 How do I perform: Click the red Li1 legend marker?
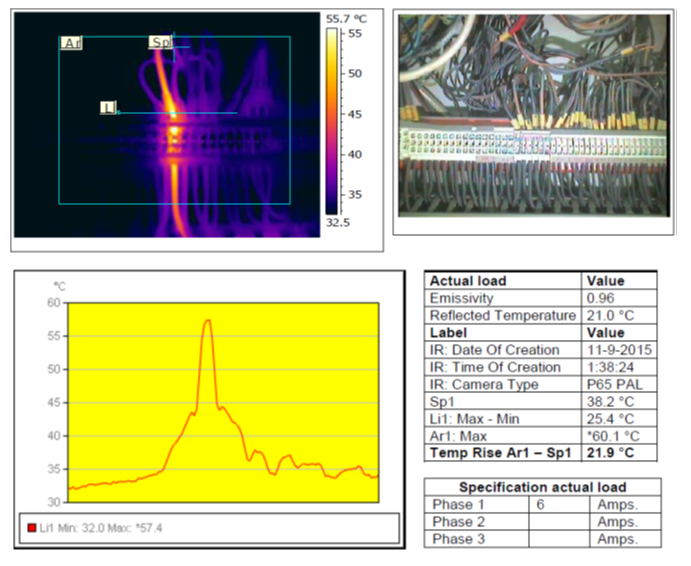[32, 528]
